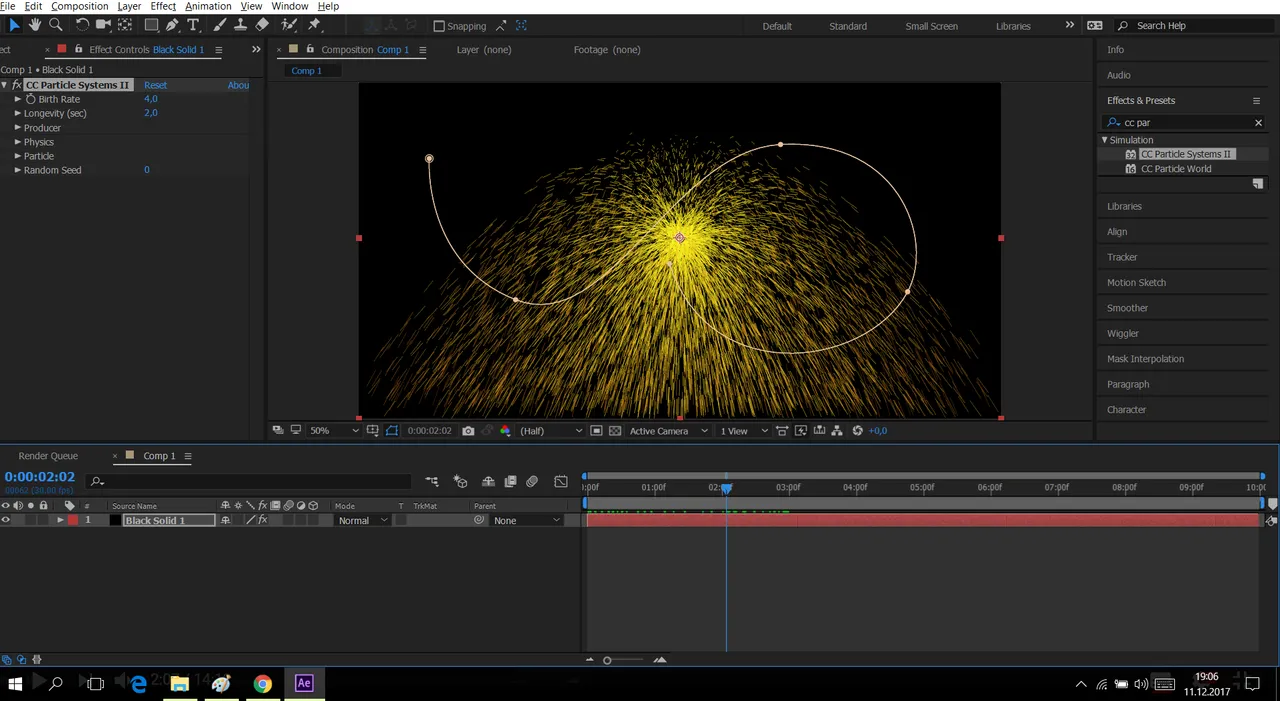The image size is (1280, 701).
Task: Toggle the CC Particle Systems II fx switch
Action: click(x=17, y=85)
